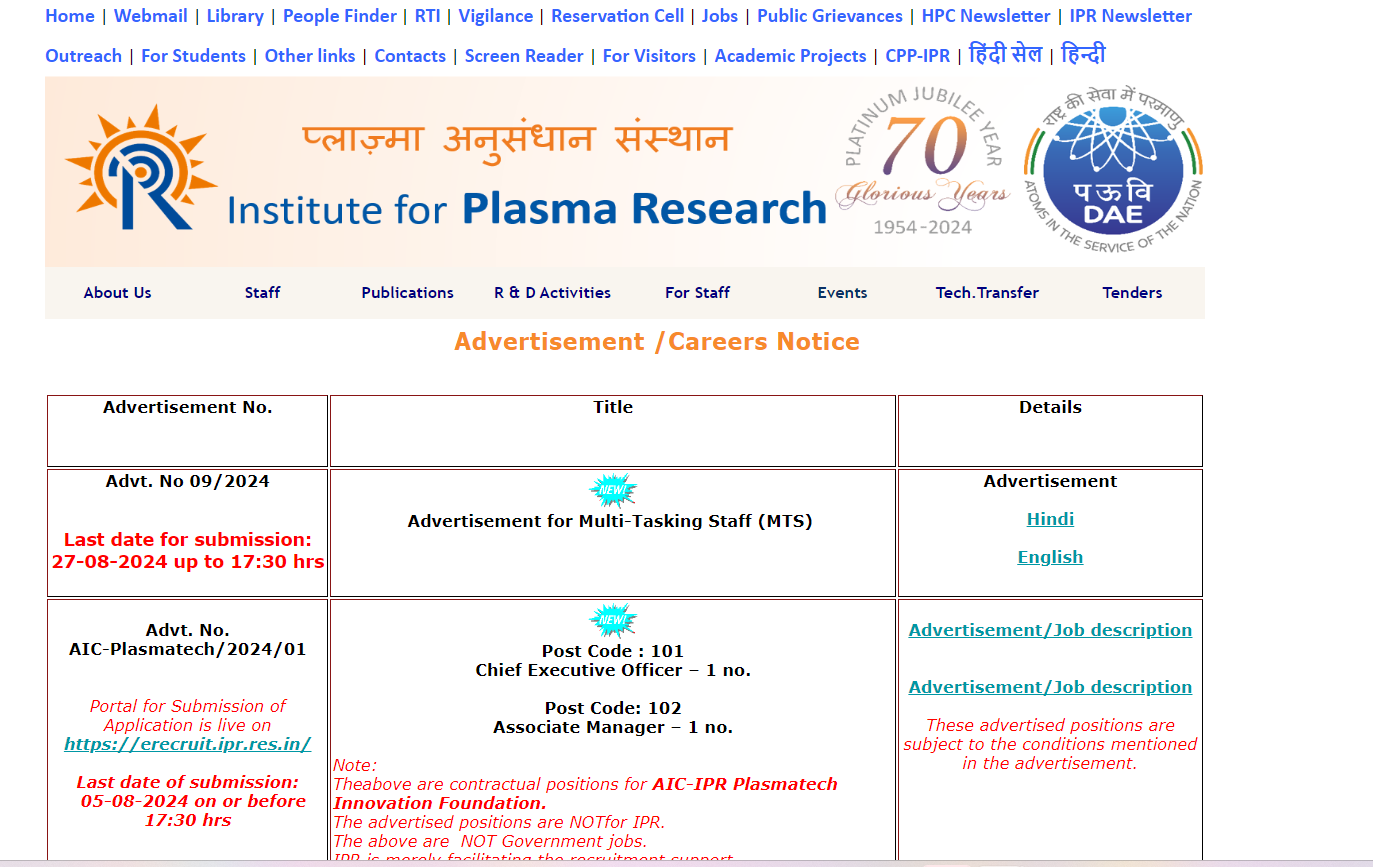Viewport: 1373px width, 867px height.
Task: Click the RTI link
Action: tap(427, 16)
